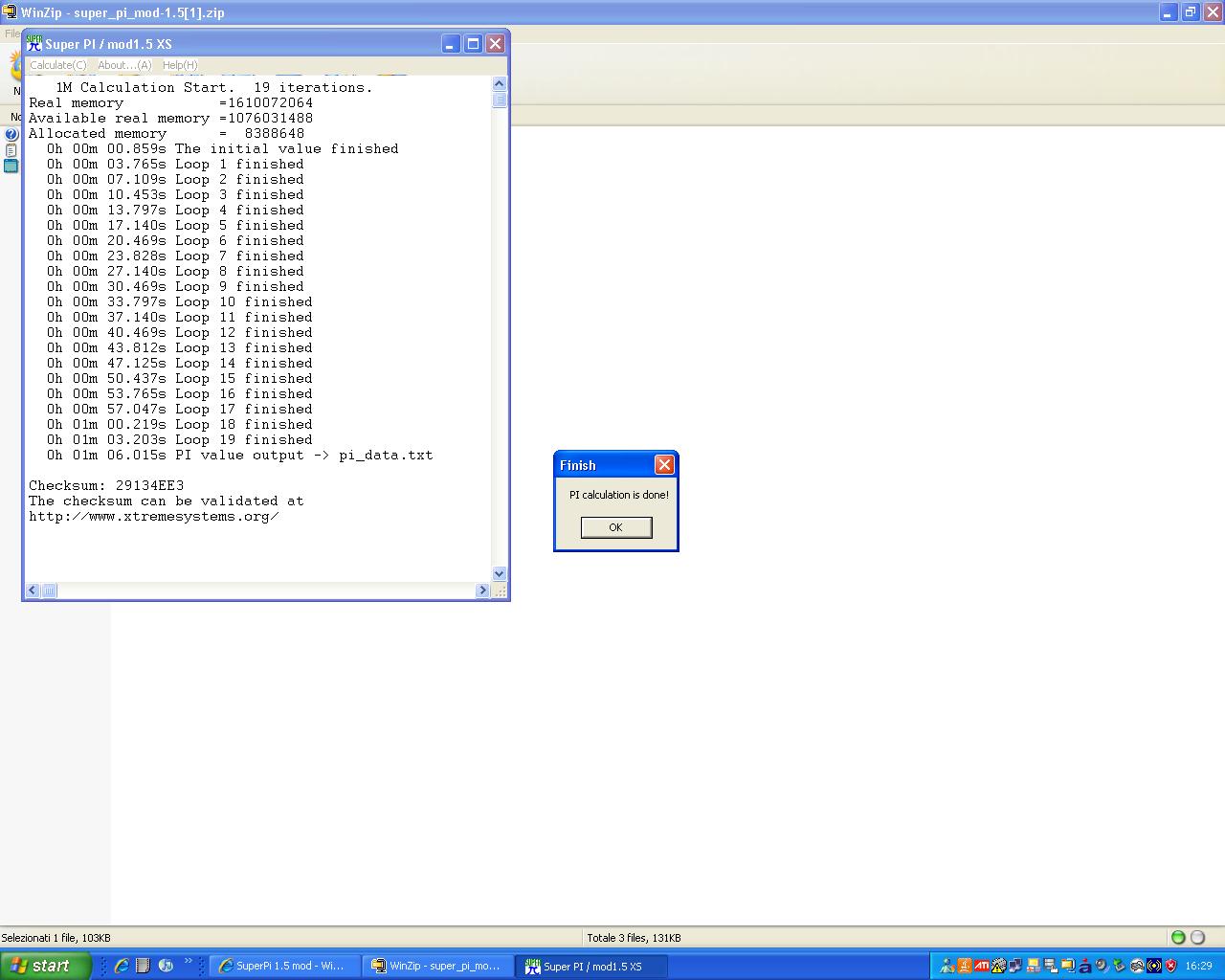Open the Calculate(C) menu in Super PI
1225x980 pixels.
pos(57,65)
